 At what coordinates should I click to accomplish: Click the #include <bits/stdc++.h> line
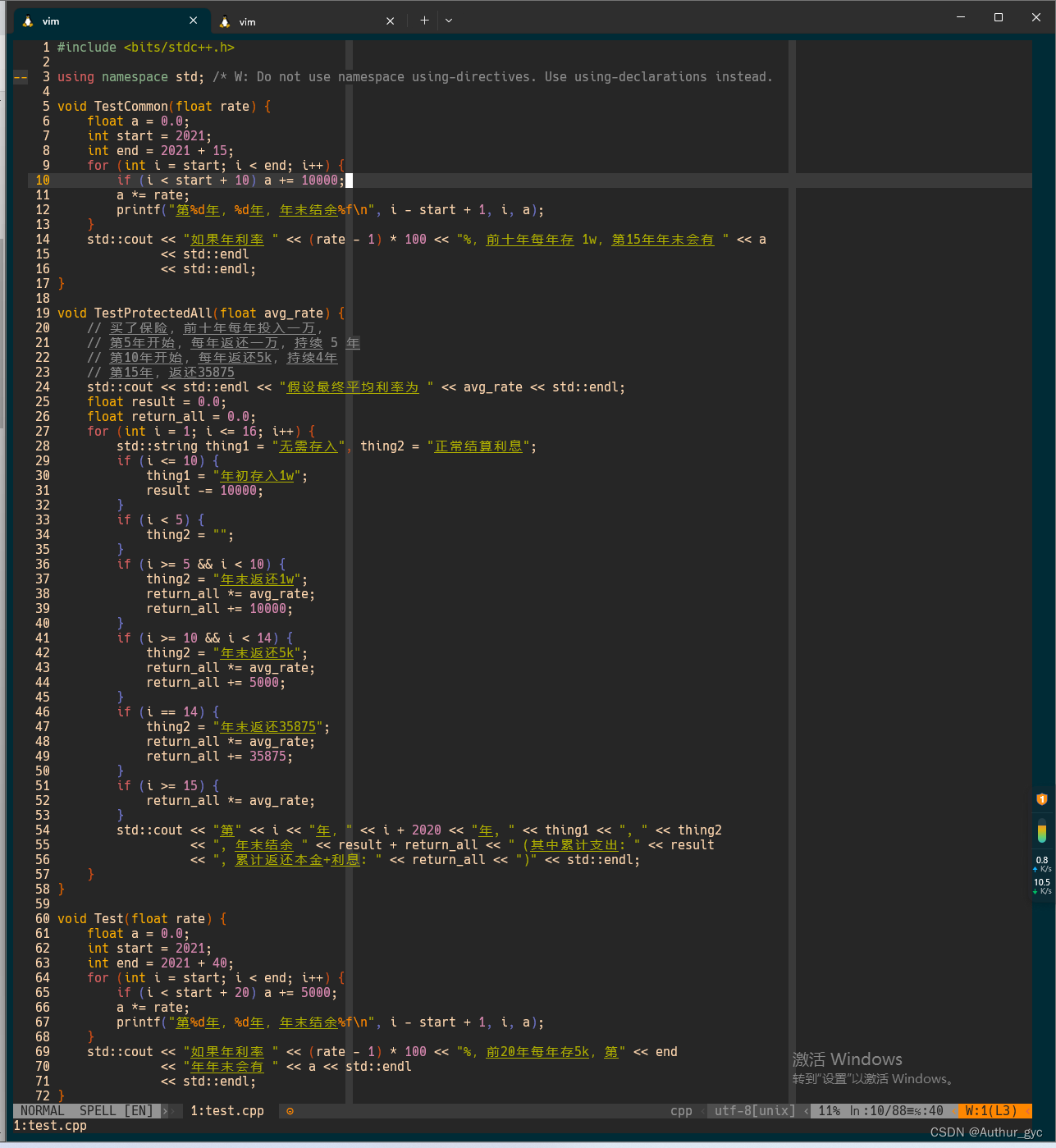tap(146, 48)
